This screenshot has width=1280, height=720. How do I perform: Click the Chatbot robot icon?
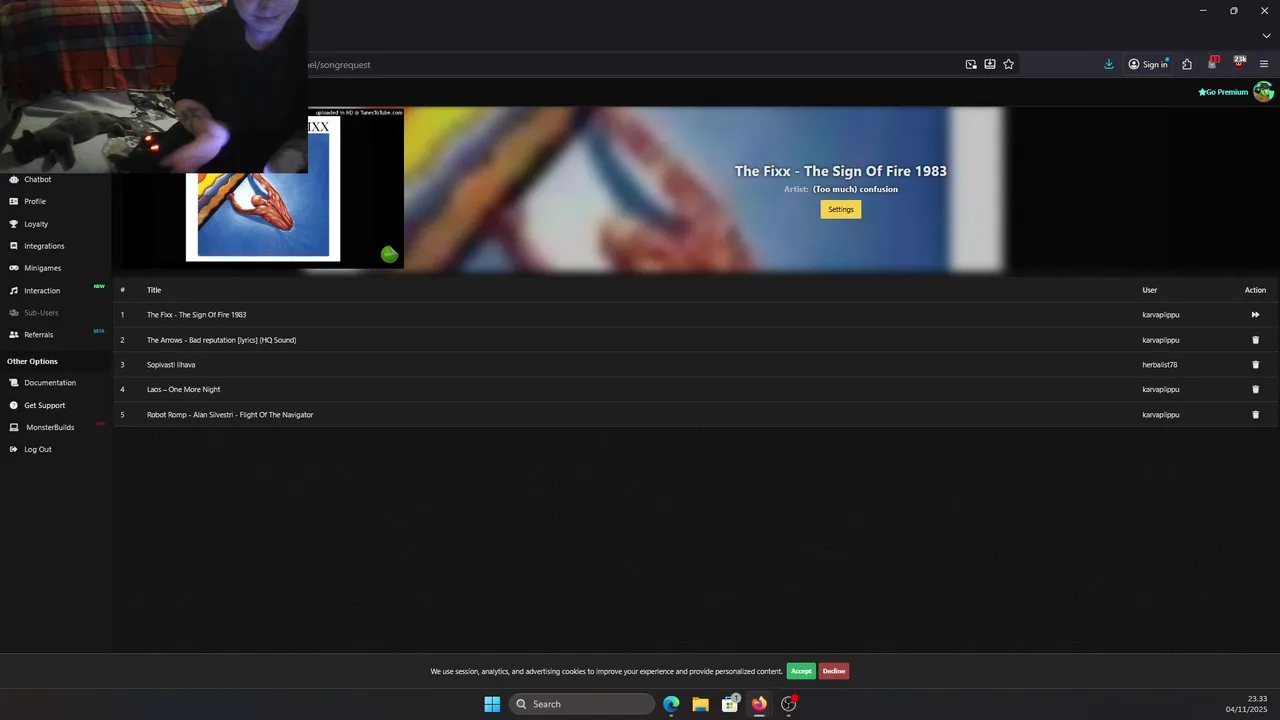coord(14,179)
